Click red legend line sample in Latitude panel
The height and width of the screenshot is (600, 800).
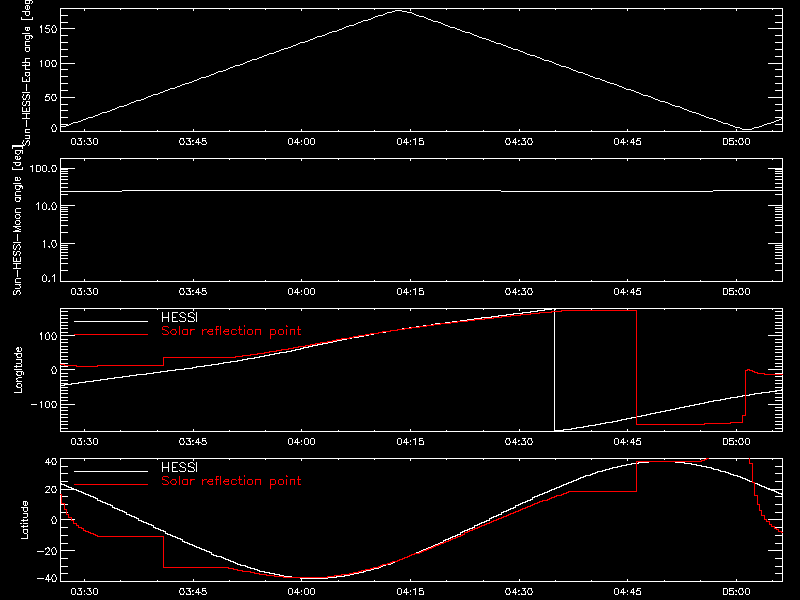[111, 485]
